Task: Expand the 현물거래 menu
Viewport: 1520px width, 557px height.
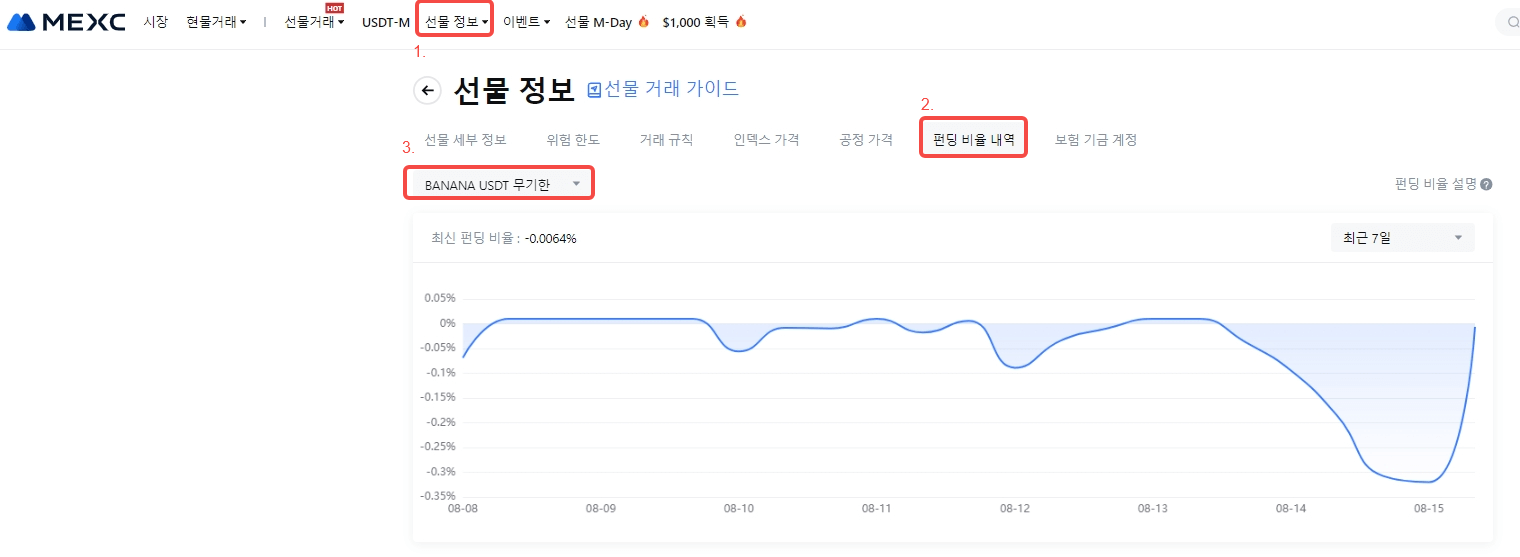Action: pos(216,21)
